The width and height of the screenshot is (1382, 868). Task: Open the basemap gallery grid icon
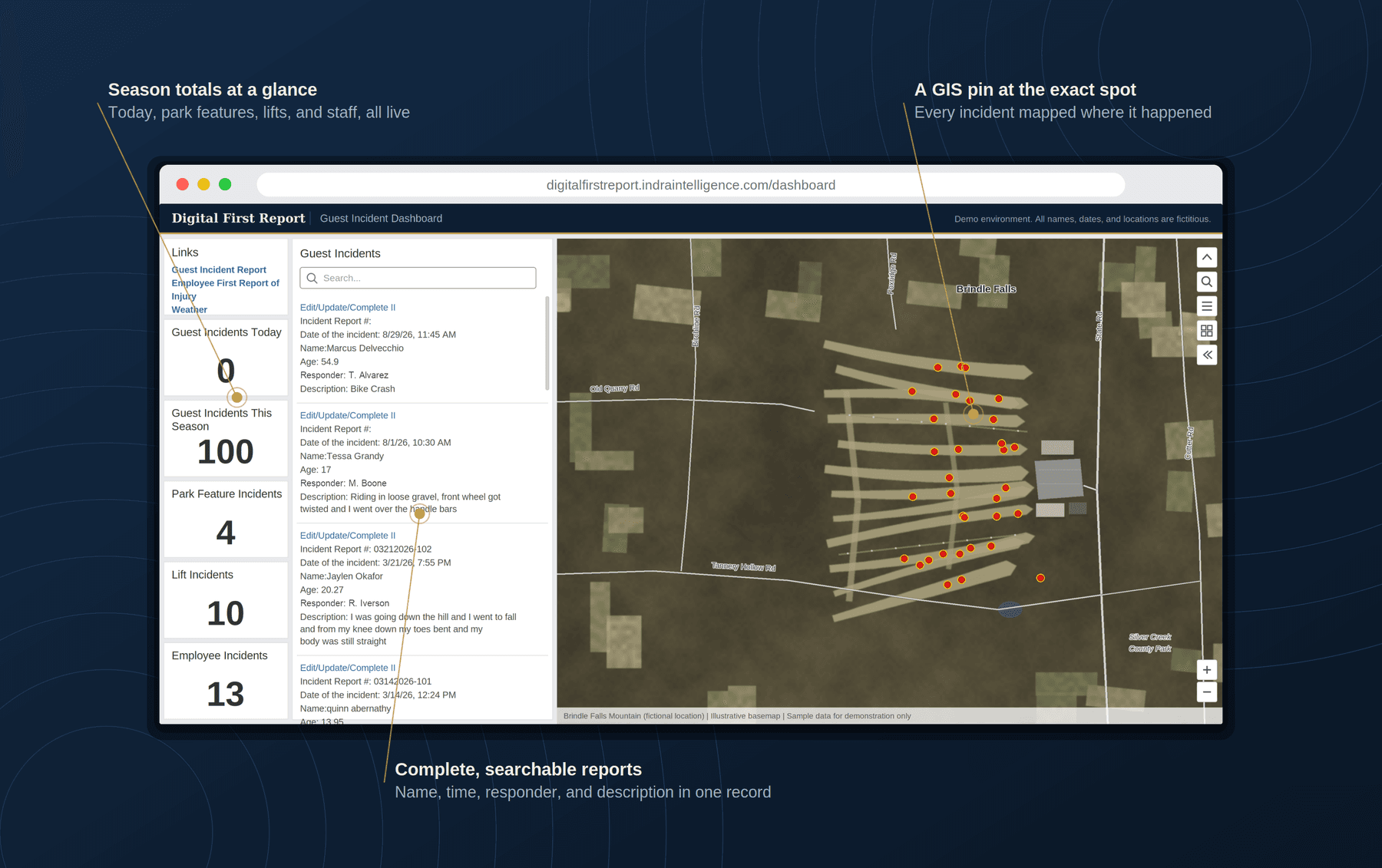click(1206, 331)
